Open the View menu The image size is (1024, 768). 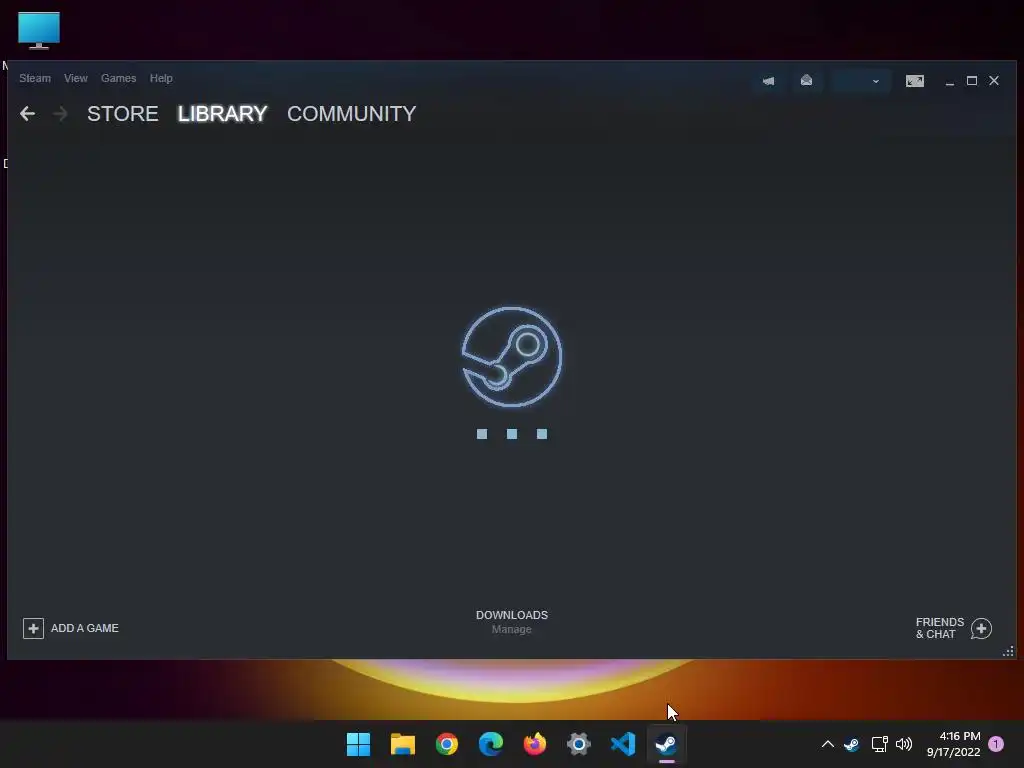tap(76, 78)
